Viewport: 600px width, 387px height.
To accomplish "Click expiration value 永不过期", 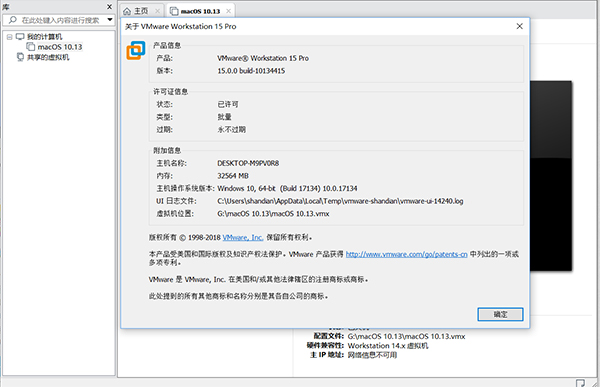I will pyautogui.click(x=232, y=129).
